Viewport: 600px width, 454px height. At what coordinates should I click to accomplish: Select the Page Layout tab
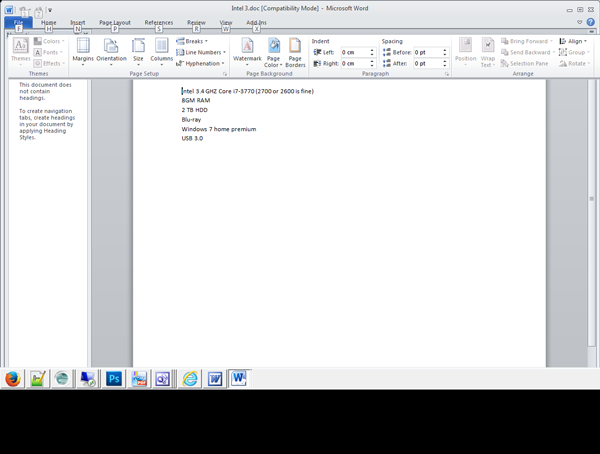[115, 23]
